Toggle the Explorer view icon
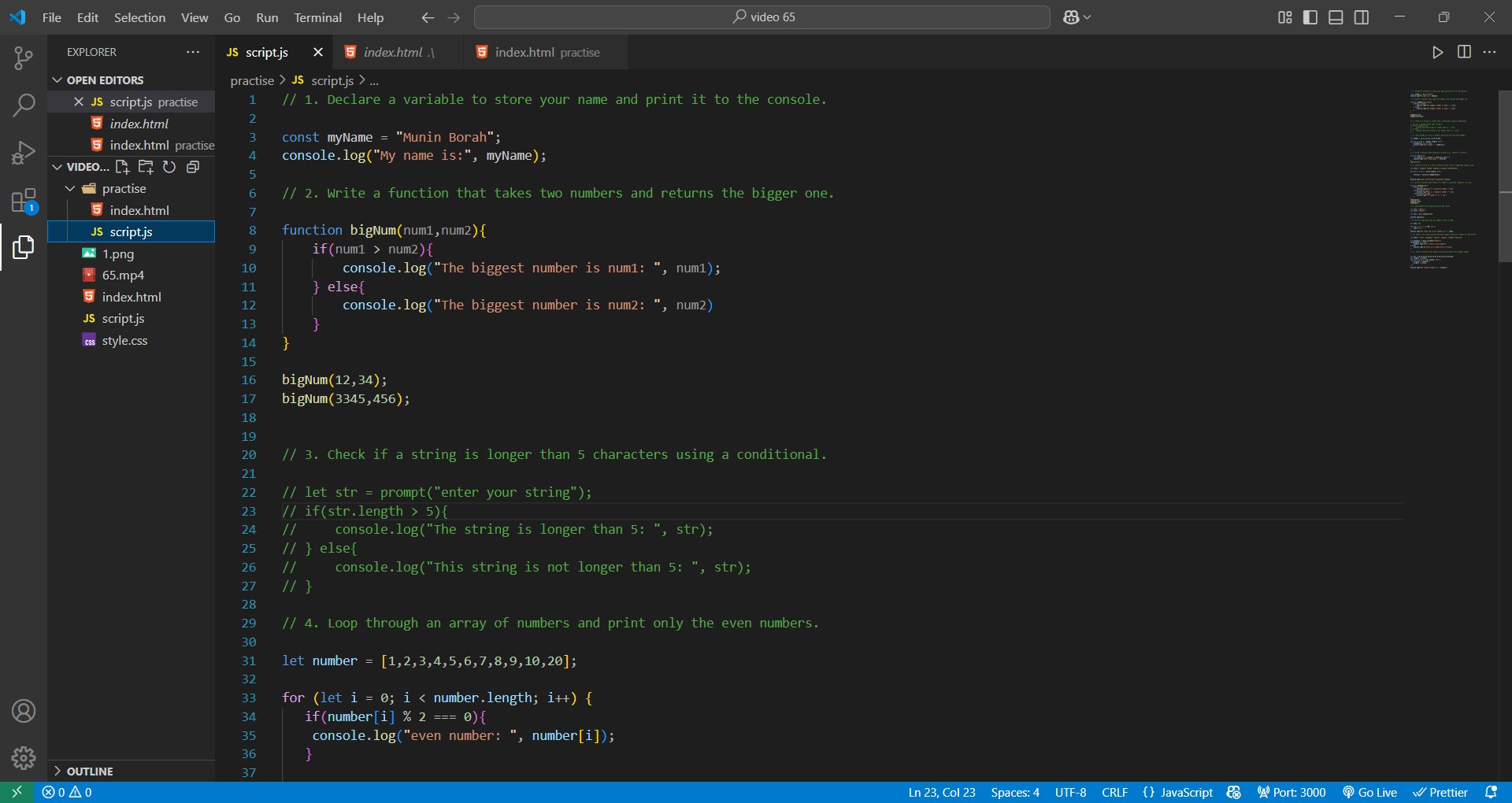The height and width of the screenshot is (803, 1512). pos(24,247)
